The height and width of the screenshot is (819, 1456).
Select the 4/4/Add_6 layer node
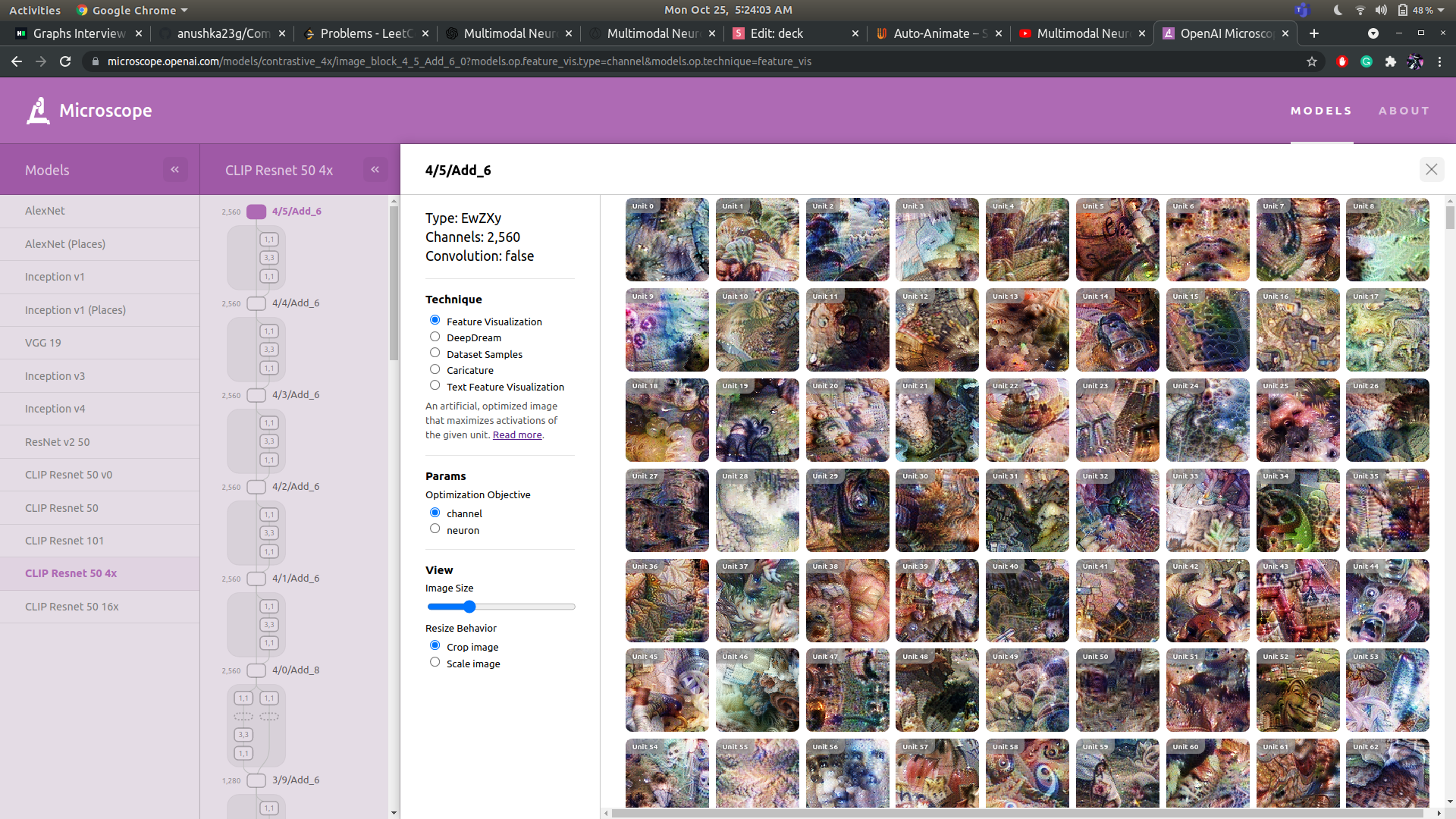pos(257,303)
